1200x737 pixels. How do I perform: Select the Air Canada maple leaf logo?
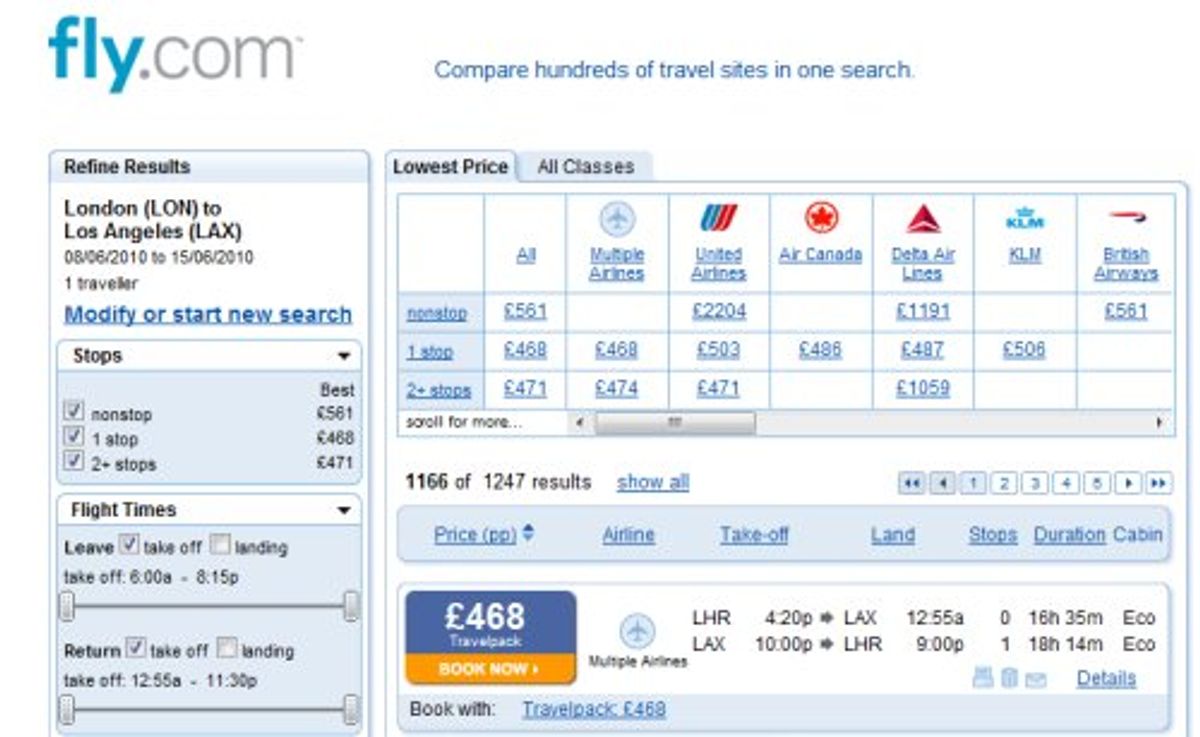click(x=823, y=218)
